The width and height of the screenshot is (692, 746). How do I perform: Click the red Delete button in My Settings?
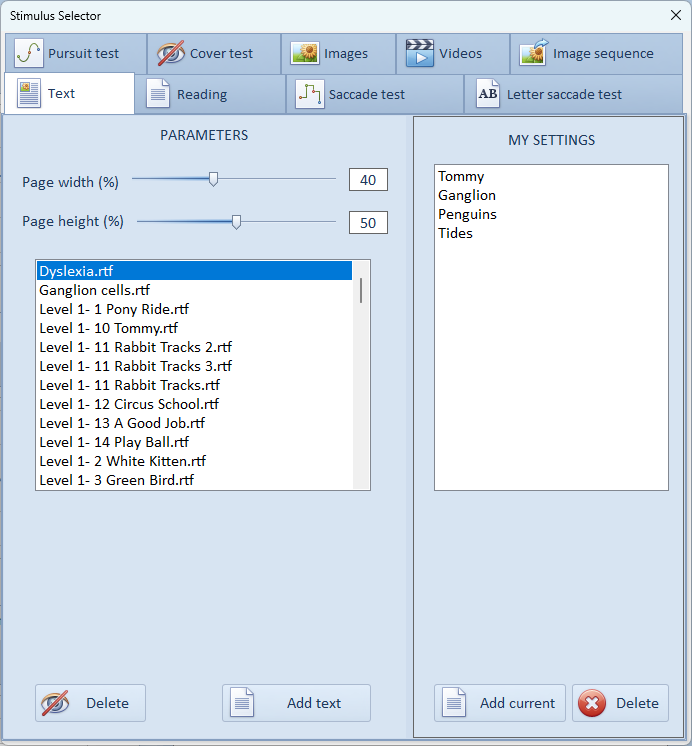pyautogui.click(x=620, y=703)
